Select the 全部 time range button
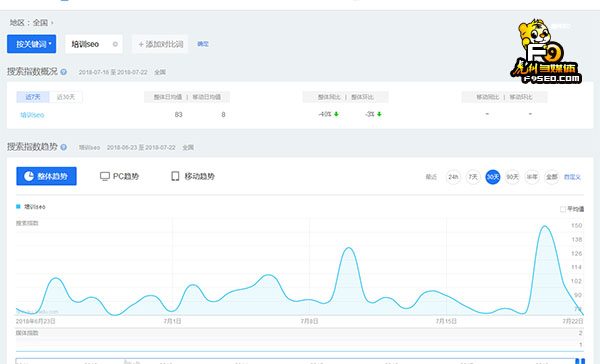Viewport: 600px width, 364px height. 552,177
